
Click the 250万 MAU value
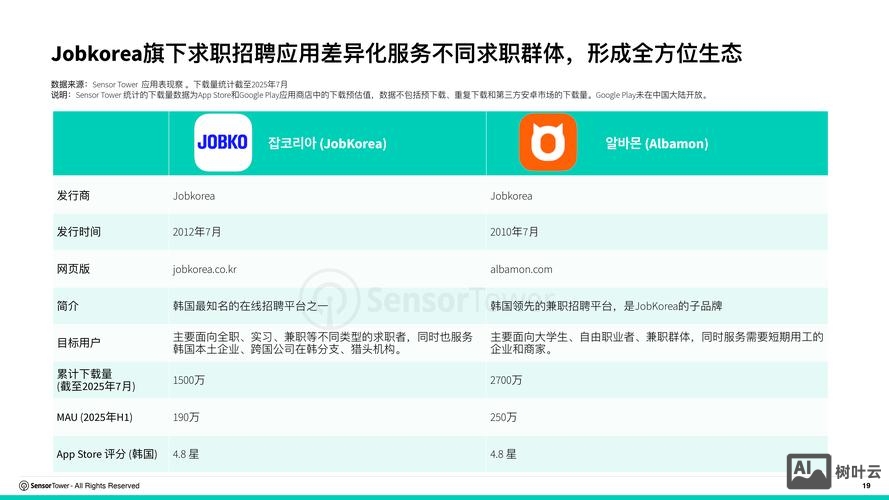pos(503,417)
